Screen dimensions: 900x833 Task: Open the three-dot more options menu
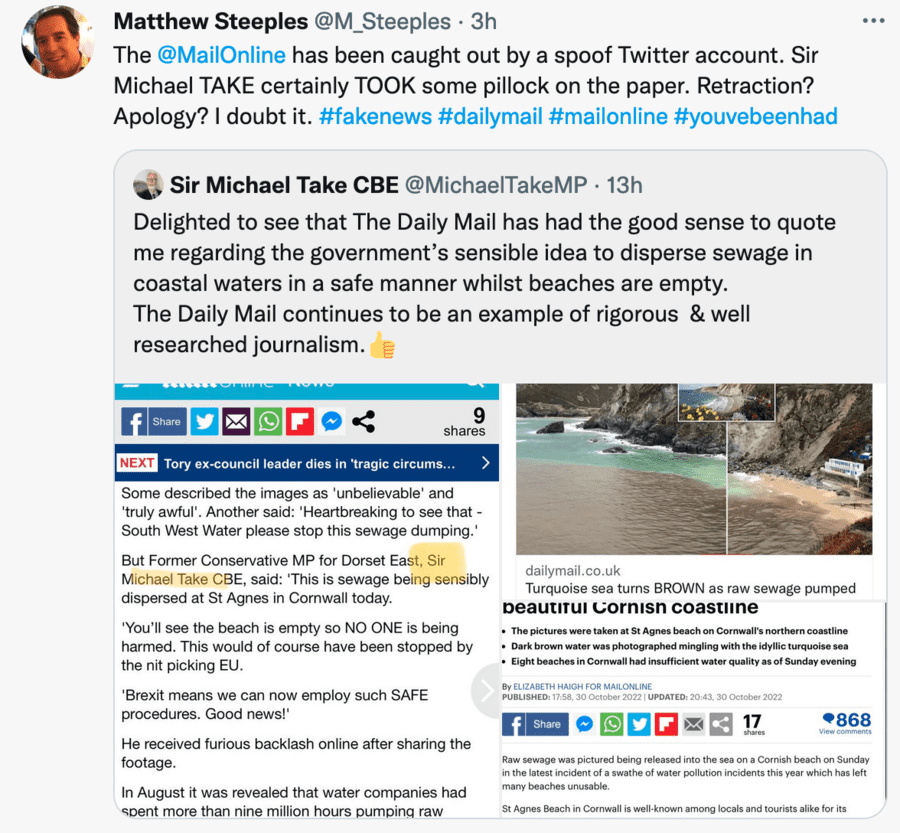coord(873,21)
